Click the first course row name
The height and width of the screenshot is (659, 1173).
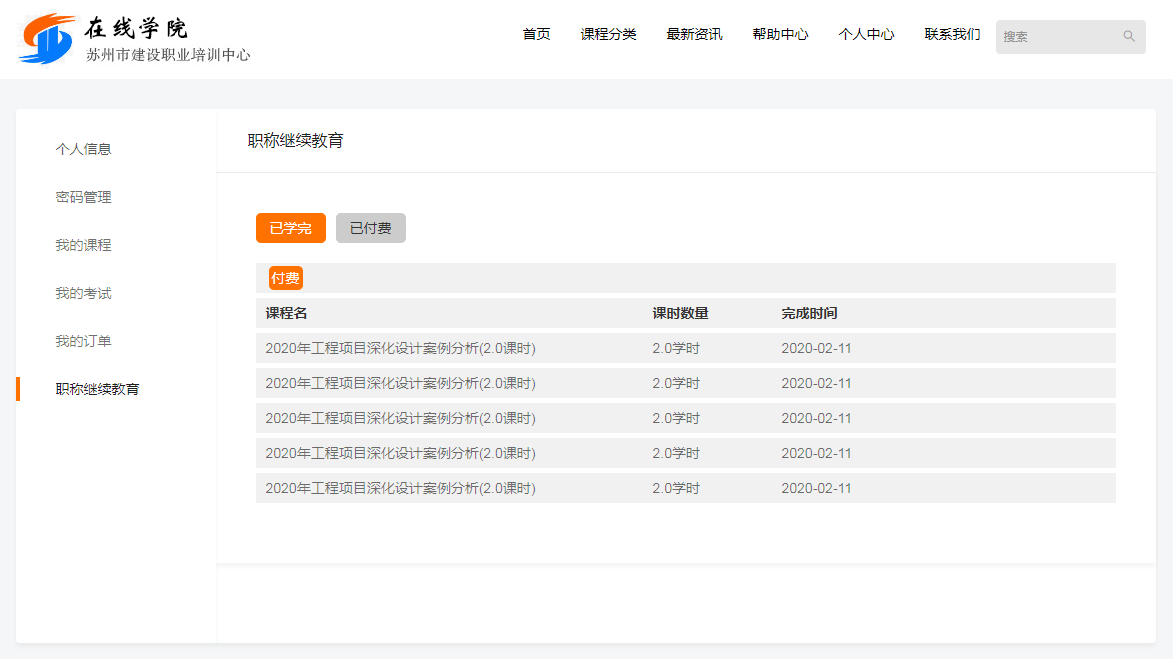[x=400, y=349]
